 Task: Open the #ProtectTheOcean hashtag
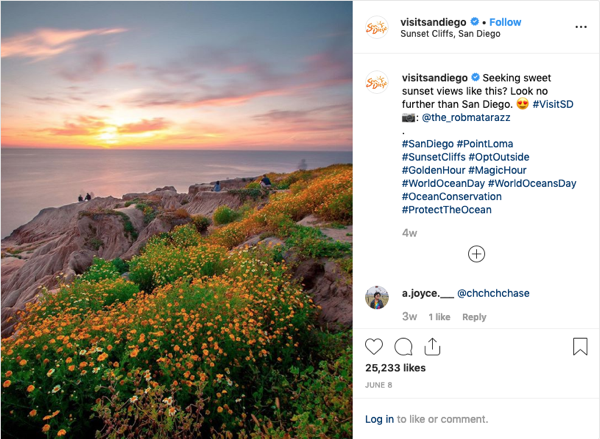coord(447,210)
